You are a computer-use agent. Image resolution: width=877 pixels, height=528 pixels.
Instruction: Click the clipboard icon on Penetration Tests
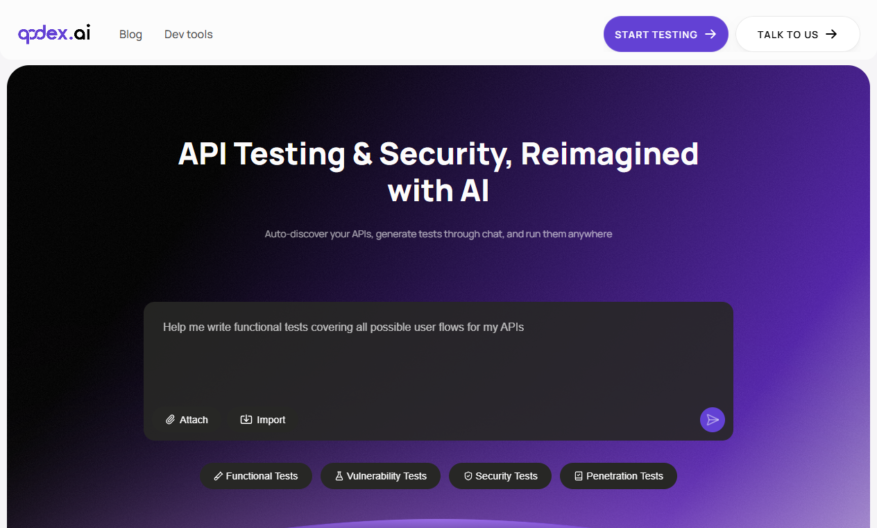point(578,476)
